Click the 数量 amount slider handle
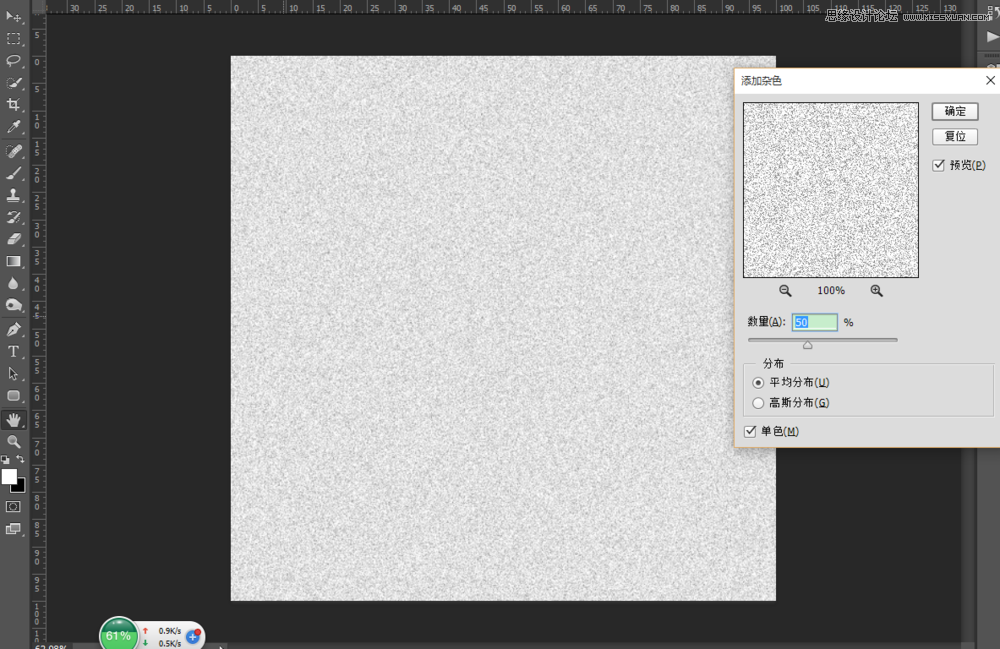The height and width of the screenshot is (649, 1000). pos(807,345)
